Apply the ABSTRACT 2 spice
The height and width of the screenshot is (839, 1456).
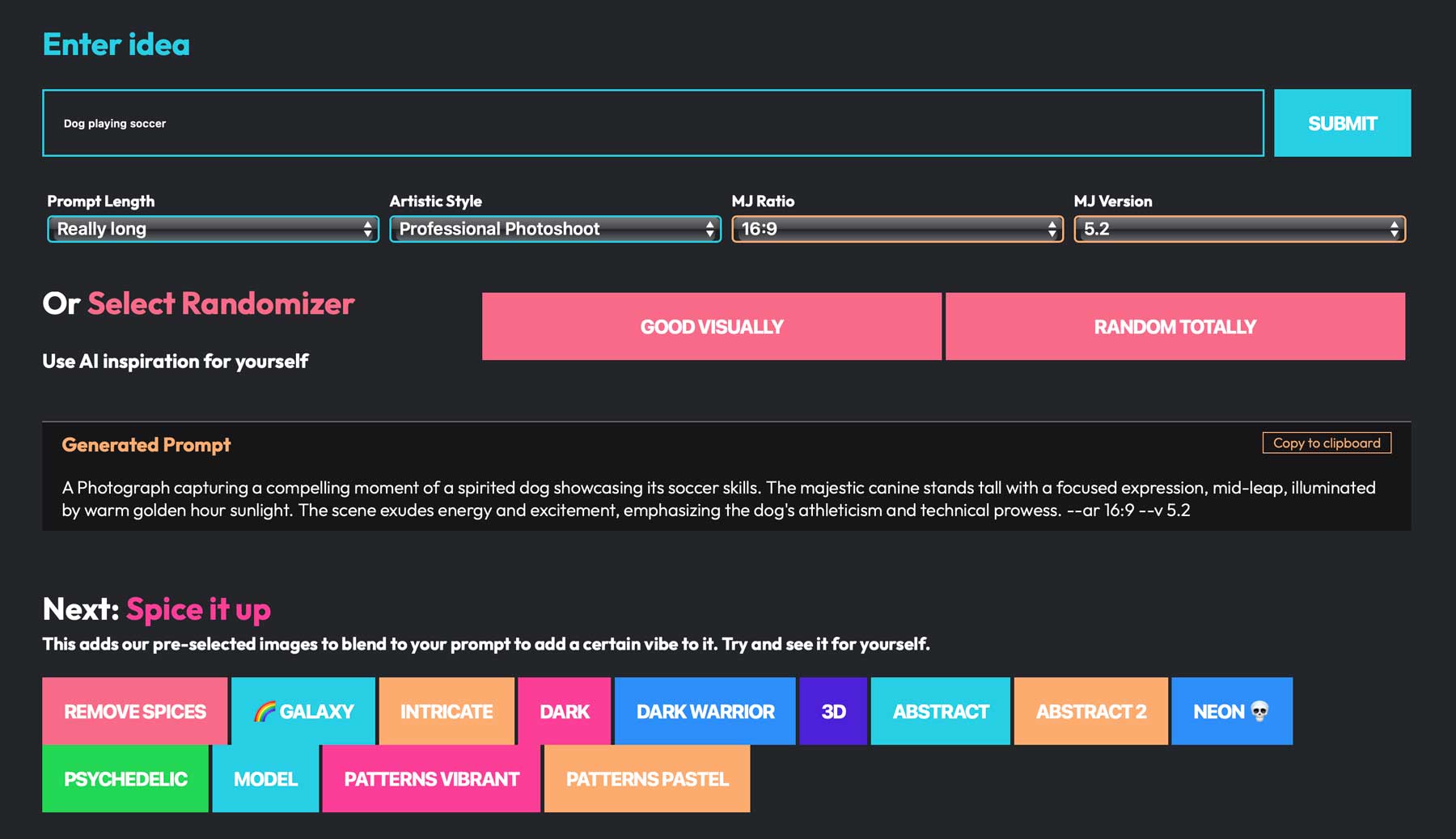[1090, 711]
